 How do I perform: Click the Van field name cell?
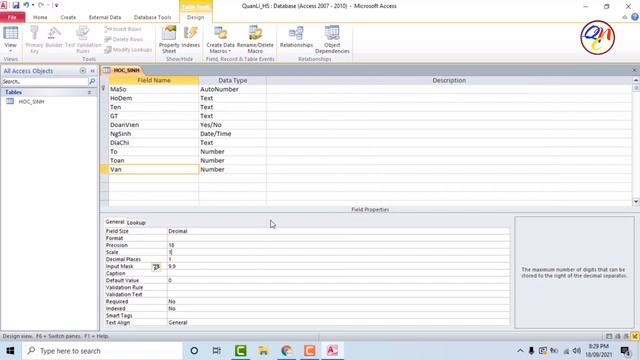tap(154, 169)
